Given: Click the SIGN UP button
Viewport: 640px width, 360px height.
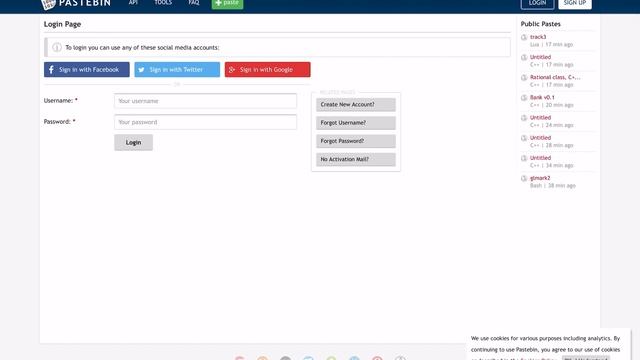Looking at the screenshot, I should (x=575, y=3).
